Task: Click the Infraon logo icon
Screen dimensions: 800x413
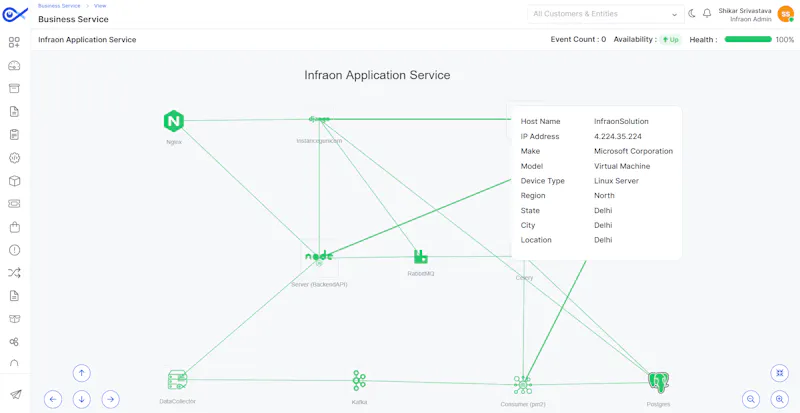Action: pyautogui.click(x=14, y=14)
